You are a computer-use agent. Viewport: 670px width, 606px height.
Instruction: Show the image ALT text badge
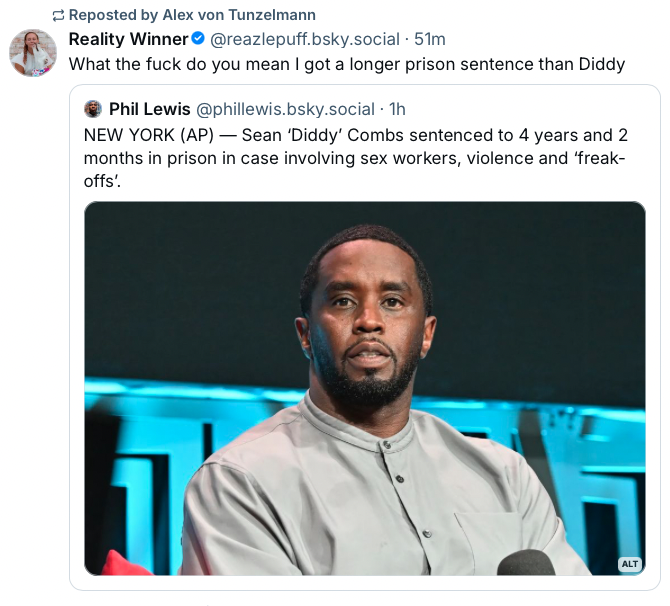[629, 564]
